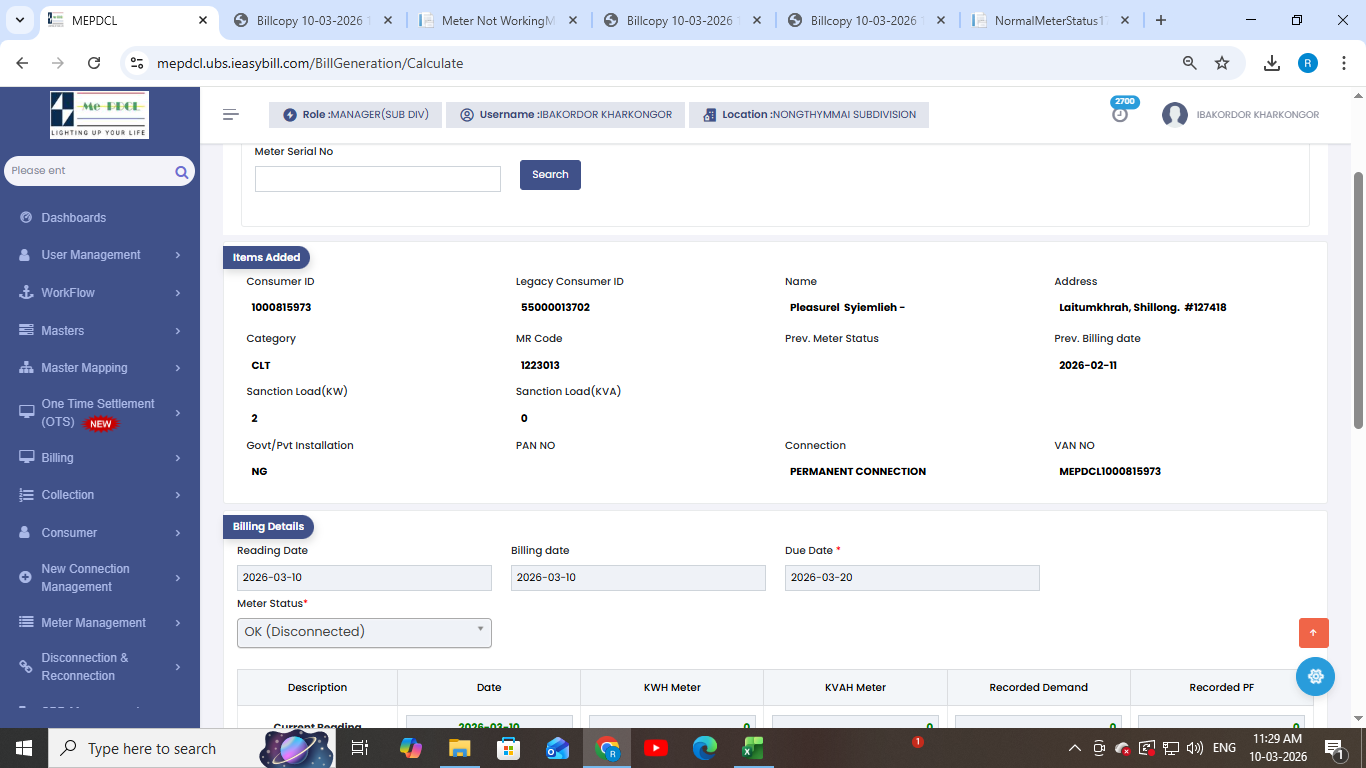
Task: Open the notification clock icon with 2700 badge
Action: 1120,114
